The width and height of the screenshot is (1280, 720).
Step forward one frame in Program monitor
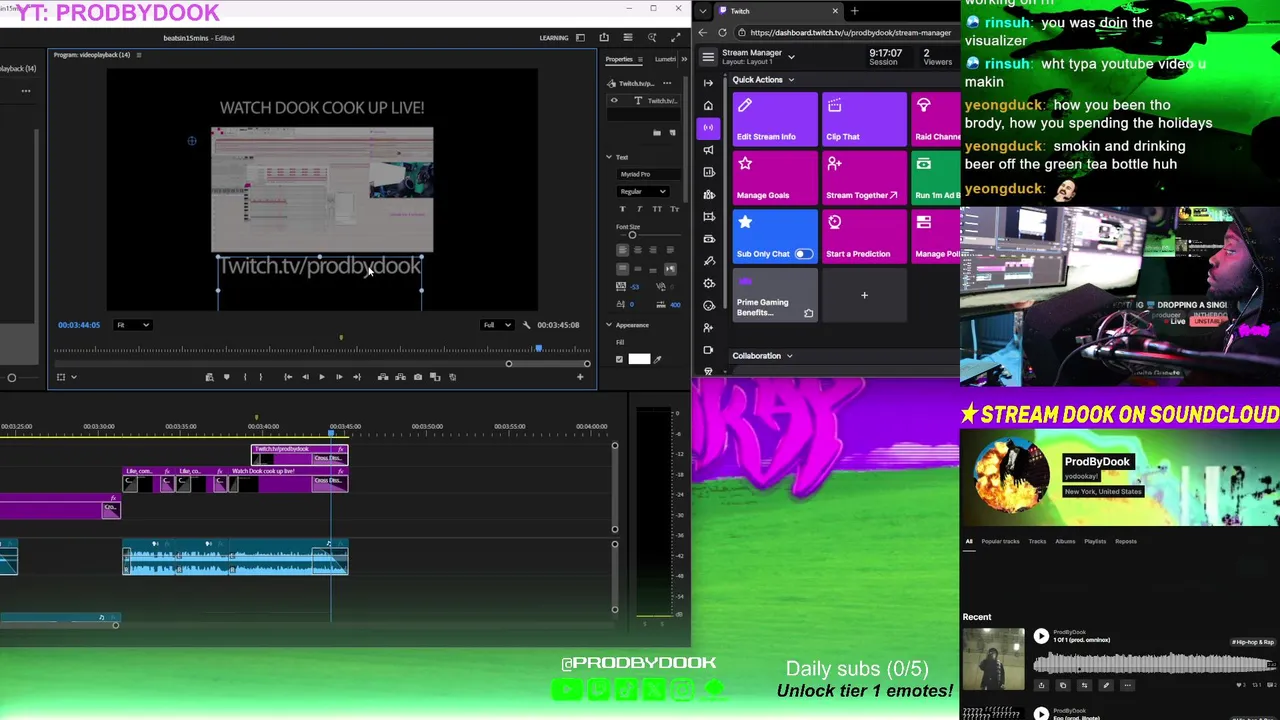click(x=339, y=377)
